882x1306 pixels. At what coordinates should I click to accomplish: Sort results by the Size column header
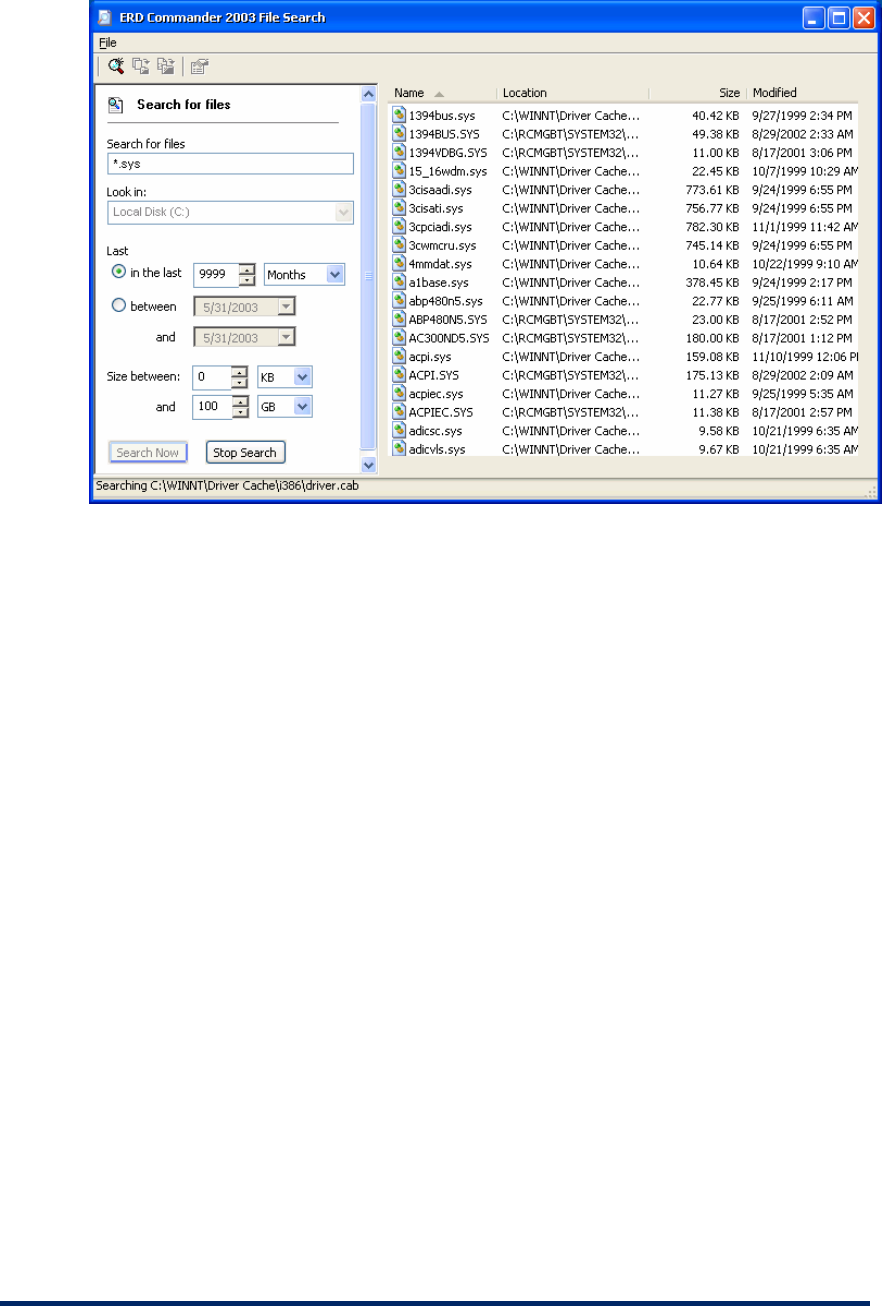(x=697, y=93)
